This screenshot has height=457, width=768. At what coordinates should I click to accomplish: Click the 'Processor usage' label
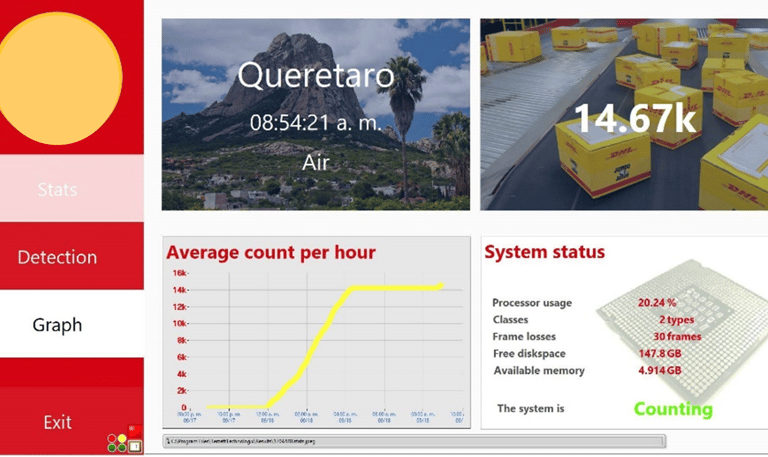point(532,303)
